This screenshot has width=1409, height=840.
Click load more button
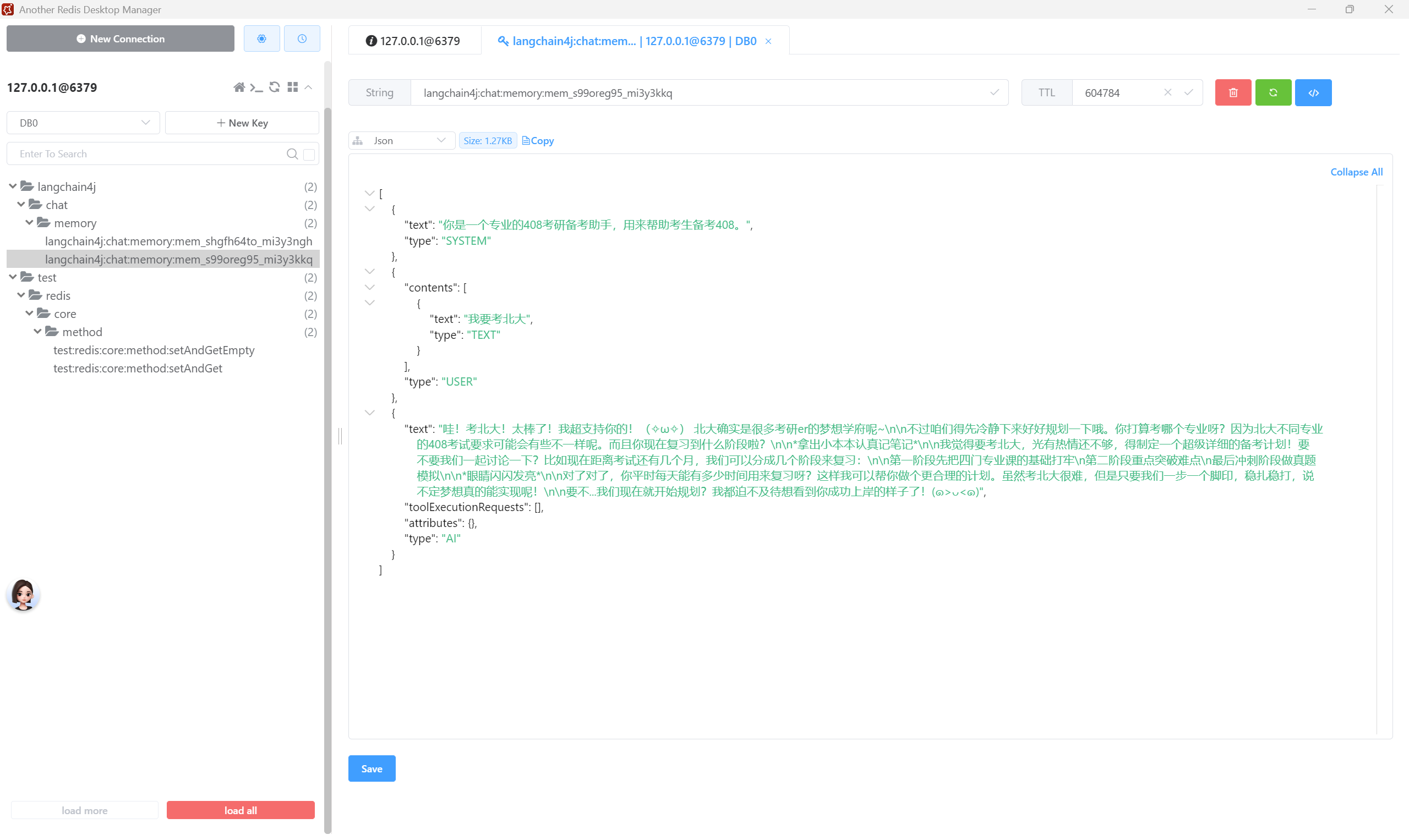pyautogui.click(x=84, y=810)
